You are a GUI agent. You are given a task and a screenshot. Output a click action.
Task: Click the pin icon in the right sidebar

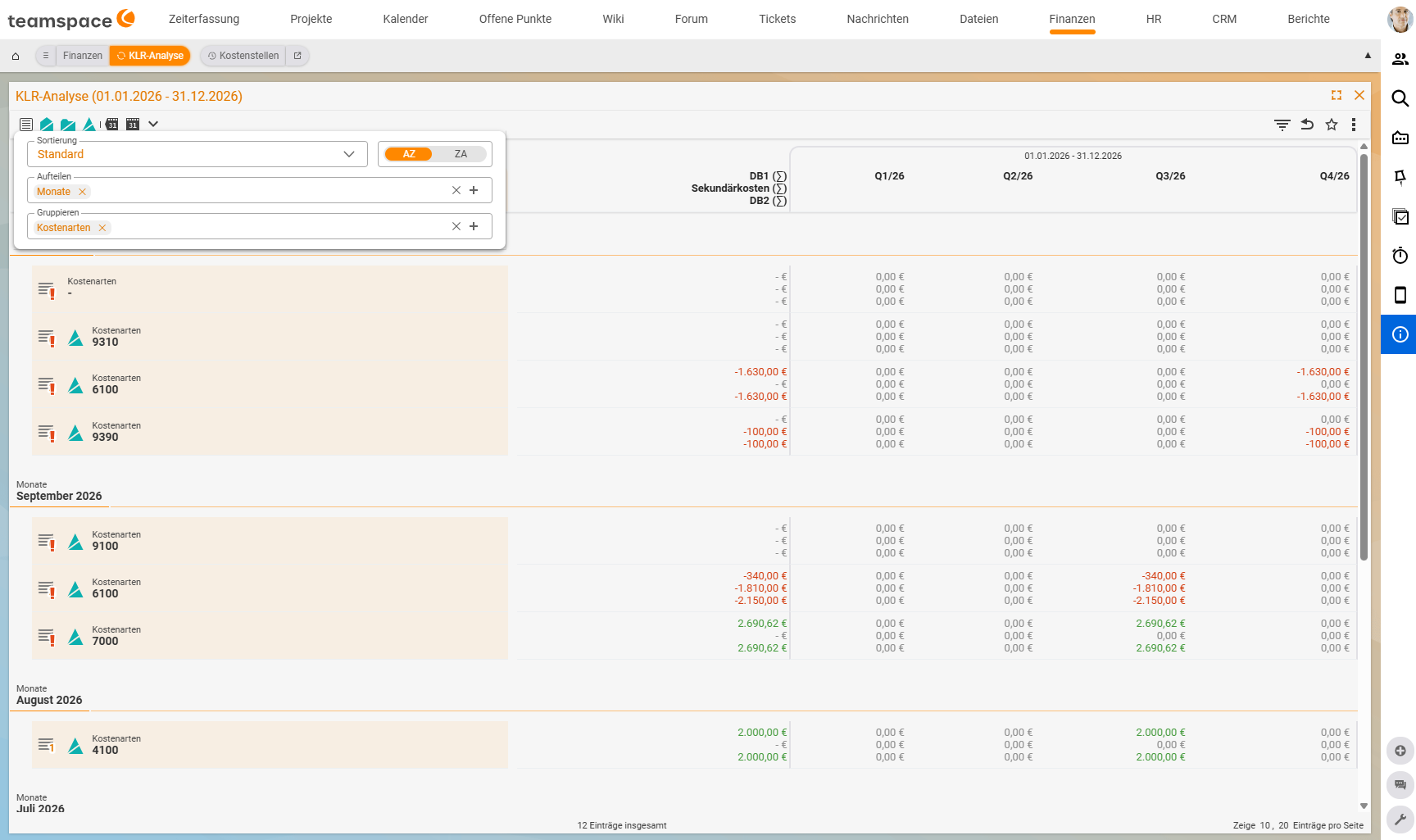point(1400,177)
